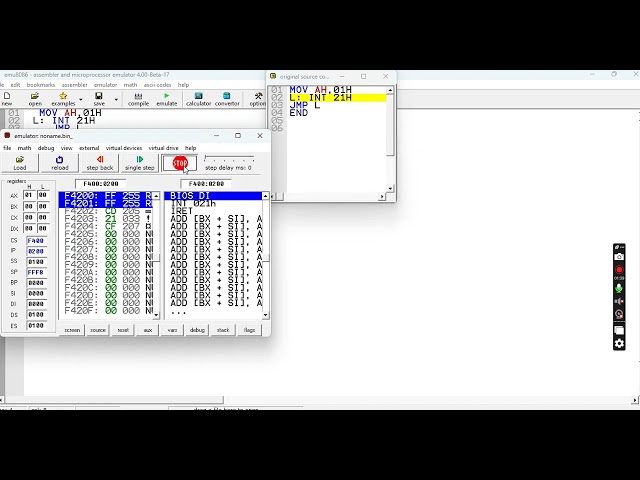
Task: Click the screenshot camera icon in recorder bar
Action: point(619,257)
